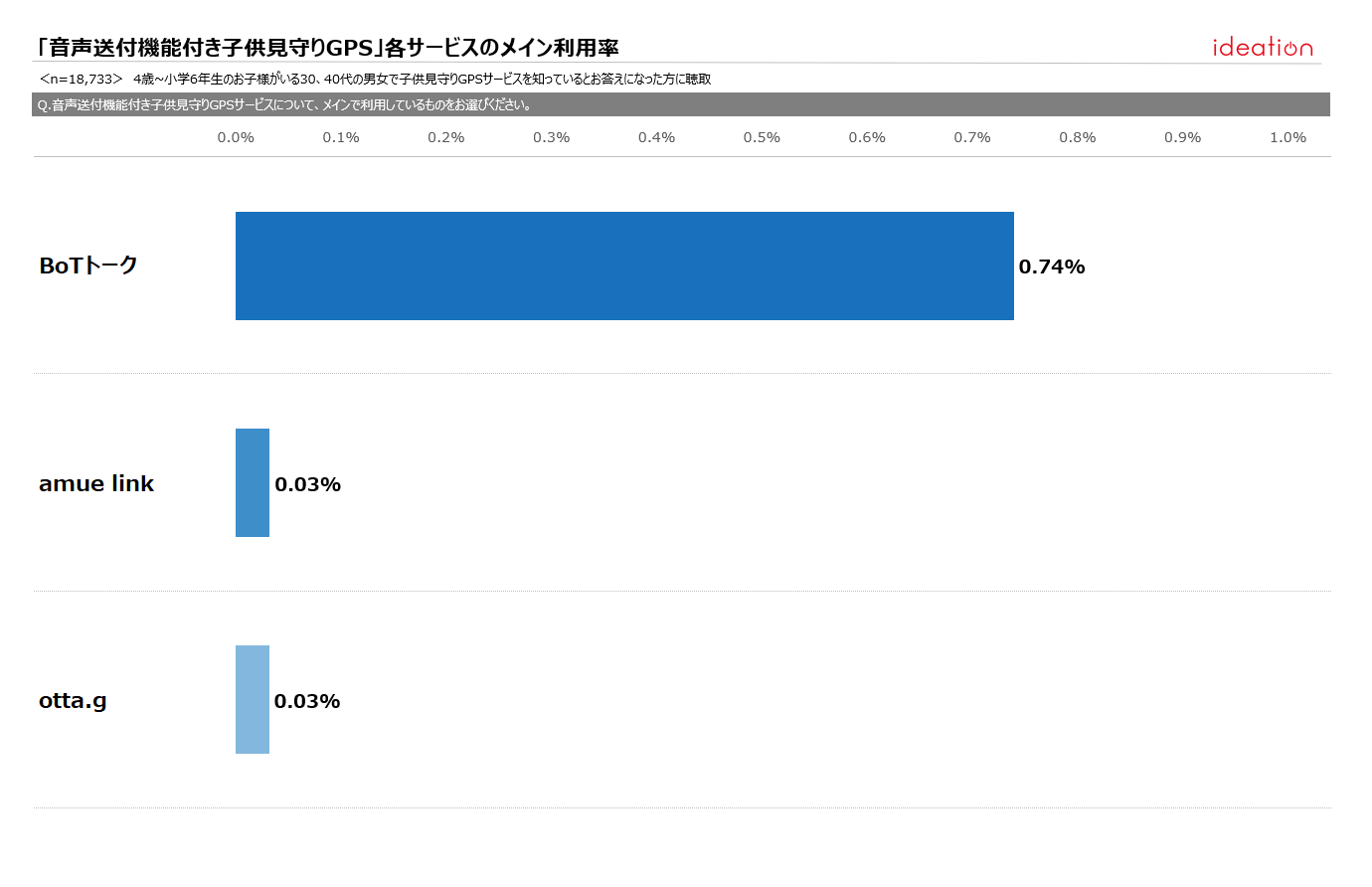Screen dimensions: 1372x887
Task: Click the 0.4% axis tick
Action: 656,137
